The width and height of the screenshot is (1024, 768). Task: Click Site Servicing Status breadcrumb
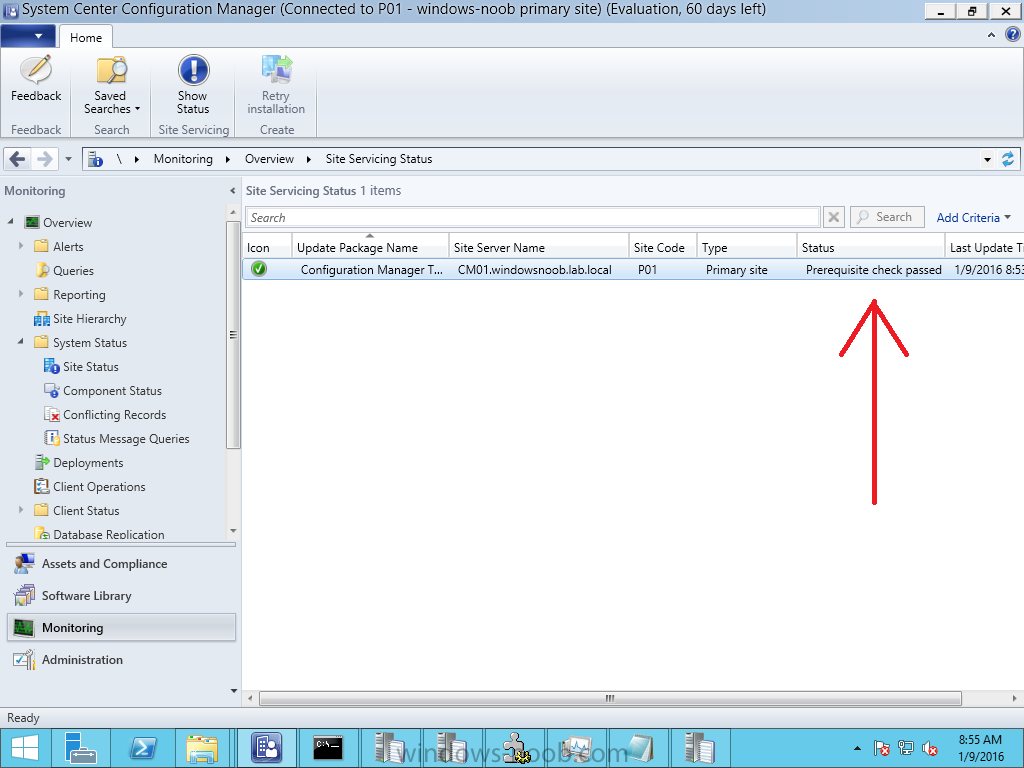pos(379,159)
